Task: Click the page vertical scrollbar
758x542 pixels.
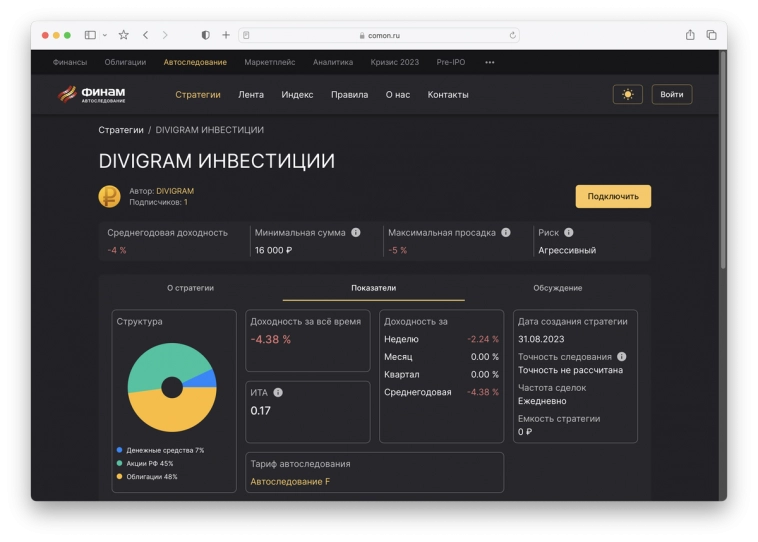Action: 723,160
